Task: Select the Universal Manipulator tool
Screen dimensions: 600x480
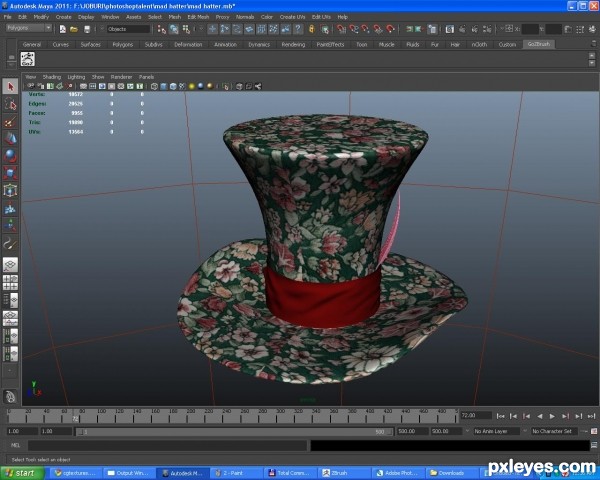Action: (x=10, y=191)
